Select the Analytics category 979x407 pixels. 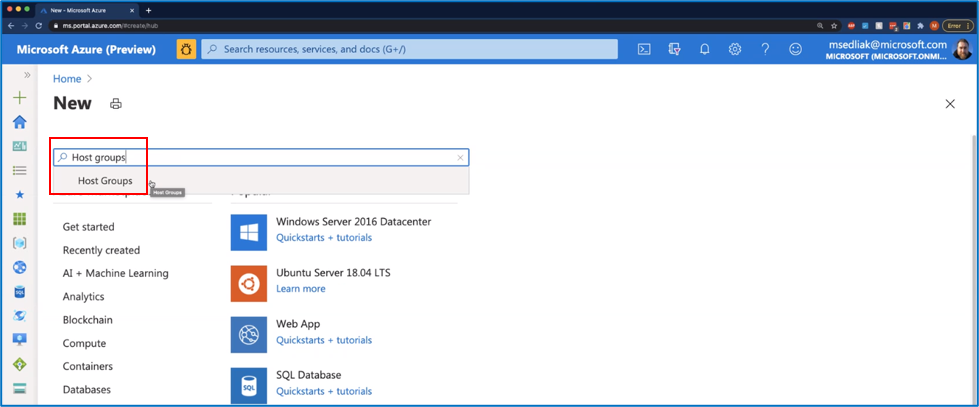tap(84, 297)
